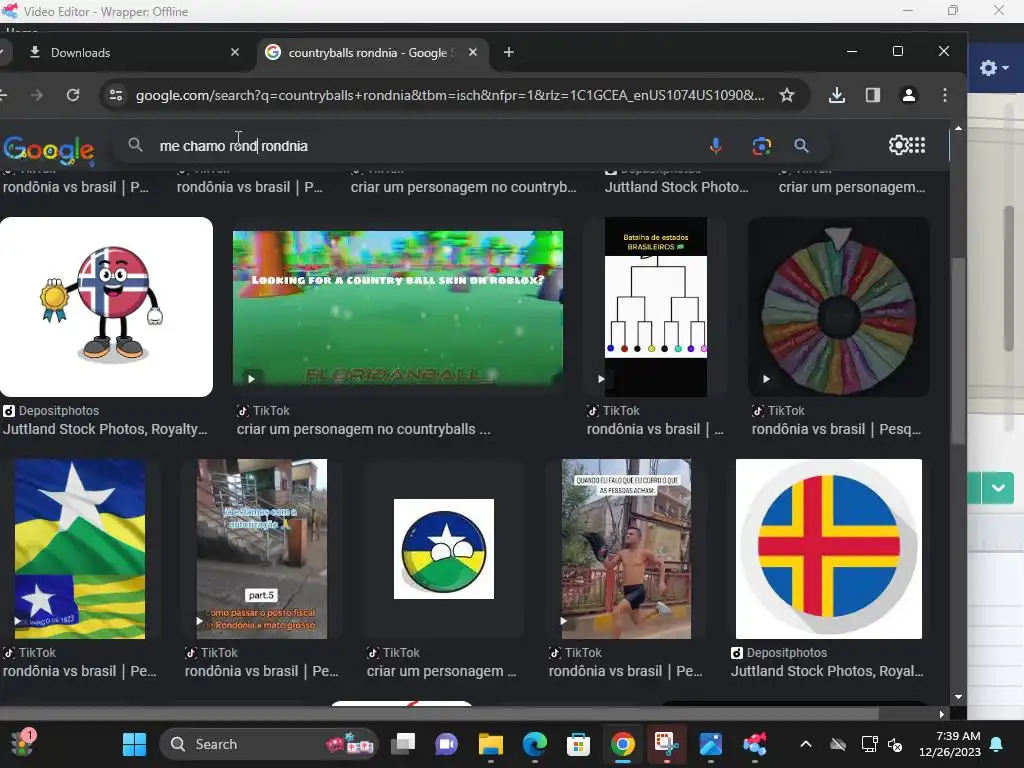Open Google Chrome taskbar icon
This screenshot has height=768, width=1024.
[x=622, y=744]
